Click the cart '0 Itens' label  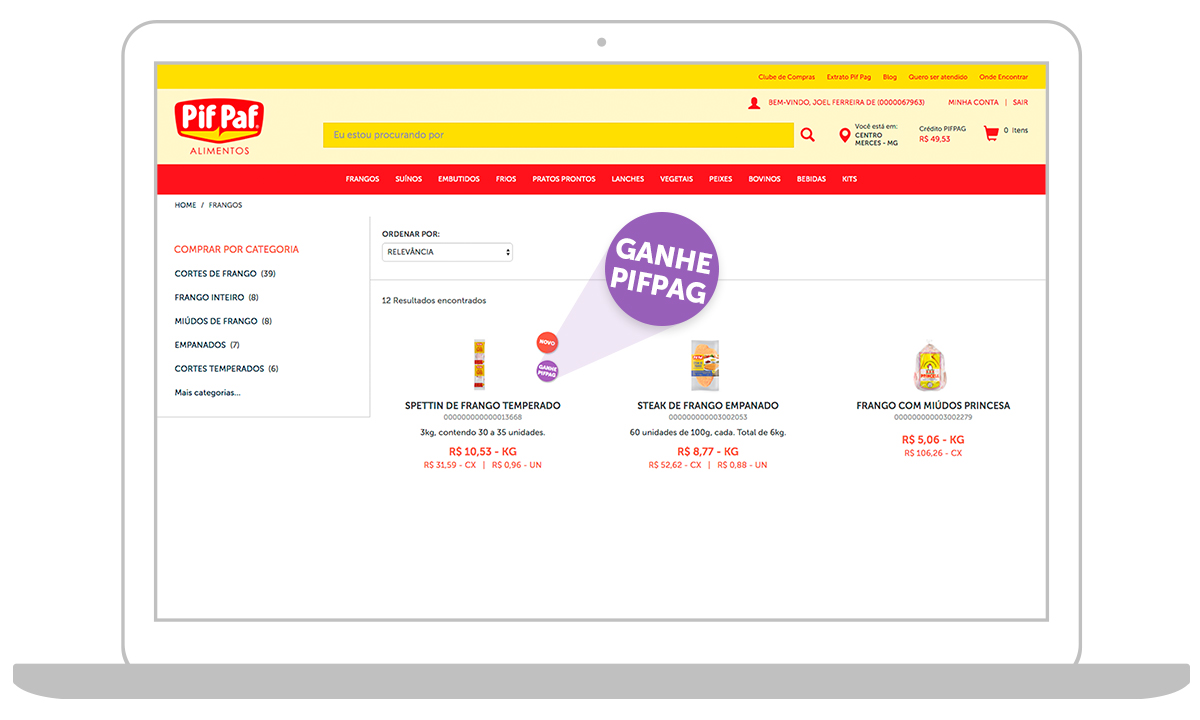(x=1016, y=131)
